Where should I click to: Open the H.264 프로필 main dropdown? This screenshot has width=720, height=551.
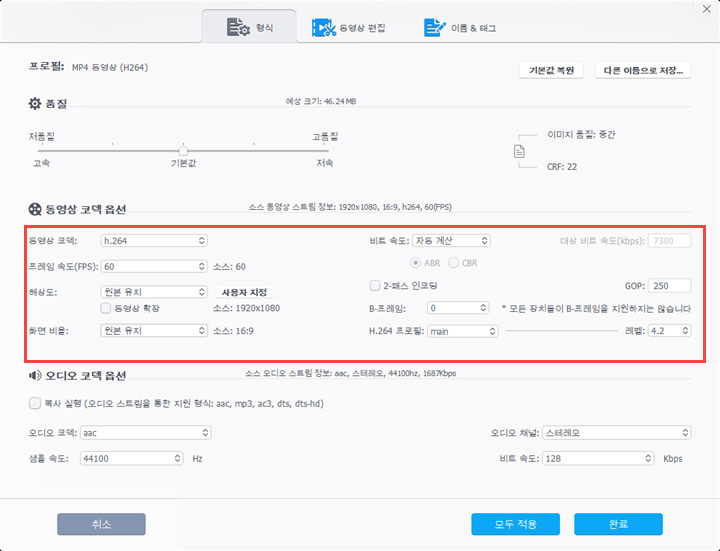(462, 331)
